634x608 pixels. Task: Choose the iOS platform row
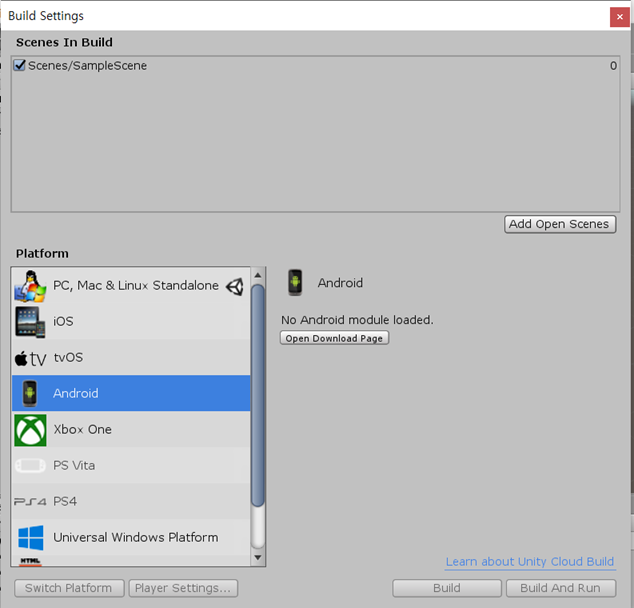pyautogui.click(x=131, y=321)
